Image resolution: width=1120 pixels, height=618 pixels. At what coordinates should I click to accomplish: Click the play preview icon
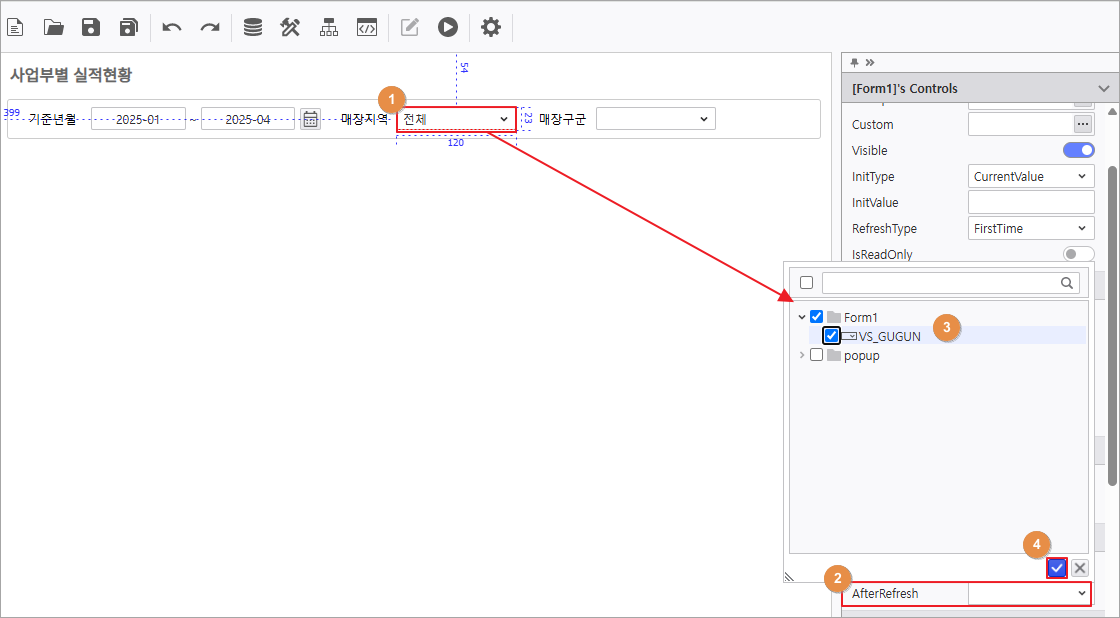click(x=447, y=27)
